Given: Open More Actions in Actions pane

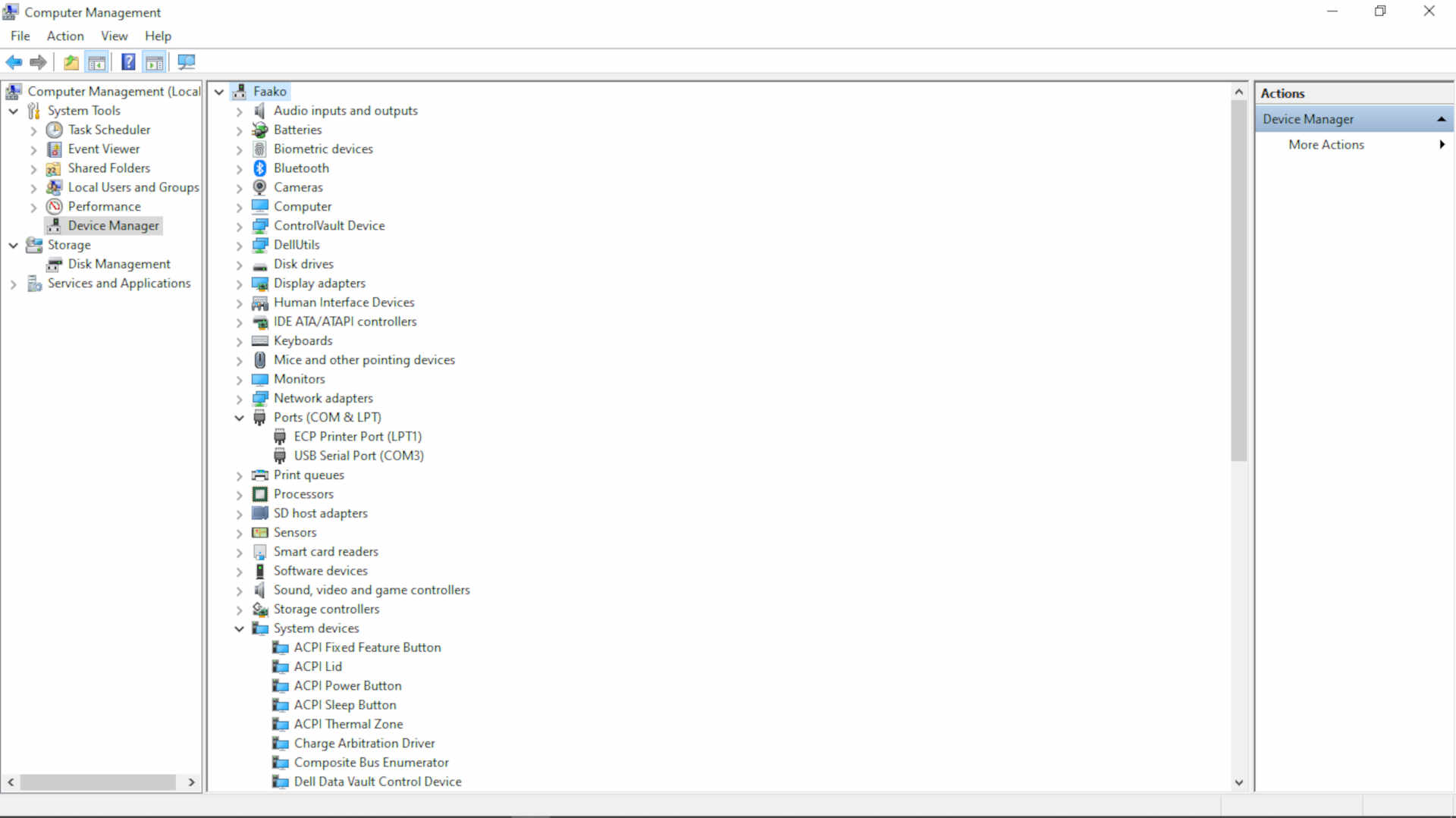Looking at the screenshot, I should 1354,145.
